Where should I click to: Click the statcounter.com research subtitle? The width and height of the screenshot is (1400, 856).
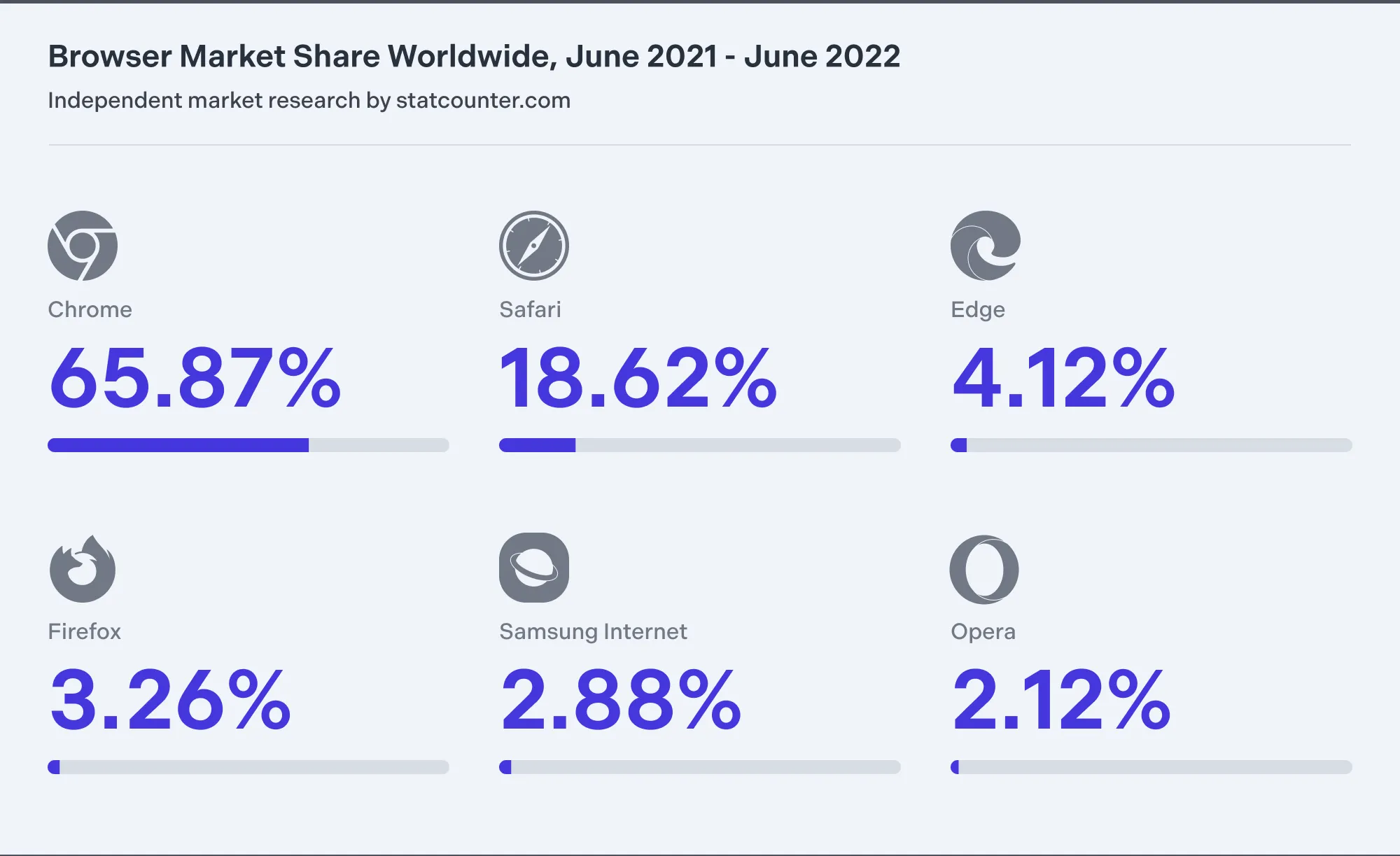pyautogui.click(x=309, y=101)
